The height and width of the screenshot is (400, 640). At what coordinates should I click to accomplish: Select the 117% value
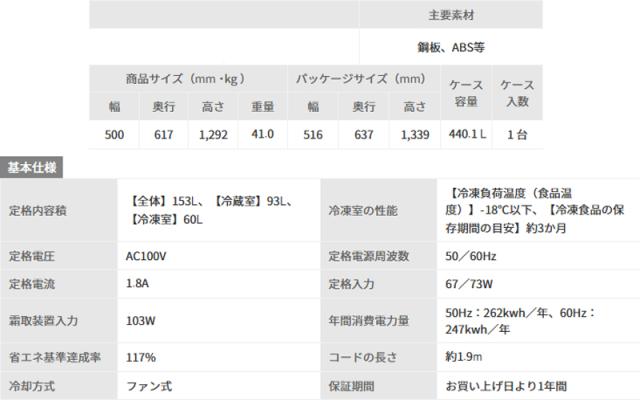tap(141, 358)
